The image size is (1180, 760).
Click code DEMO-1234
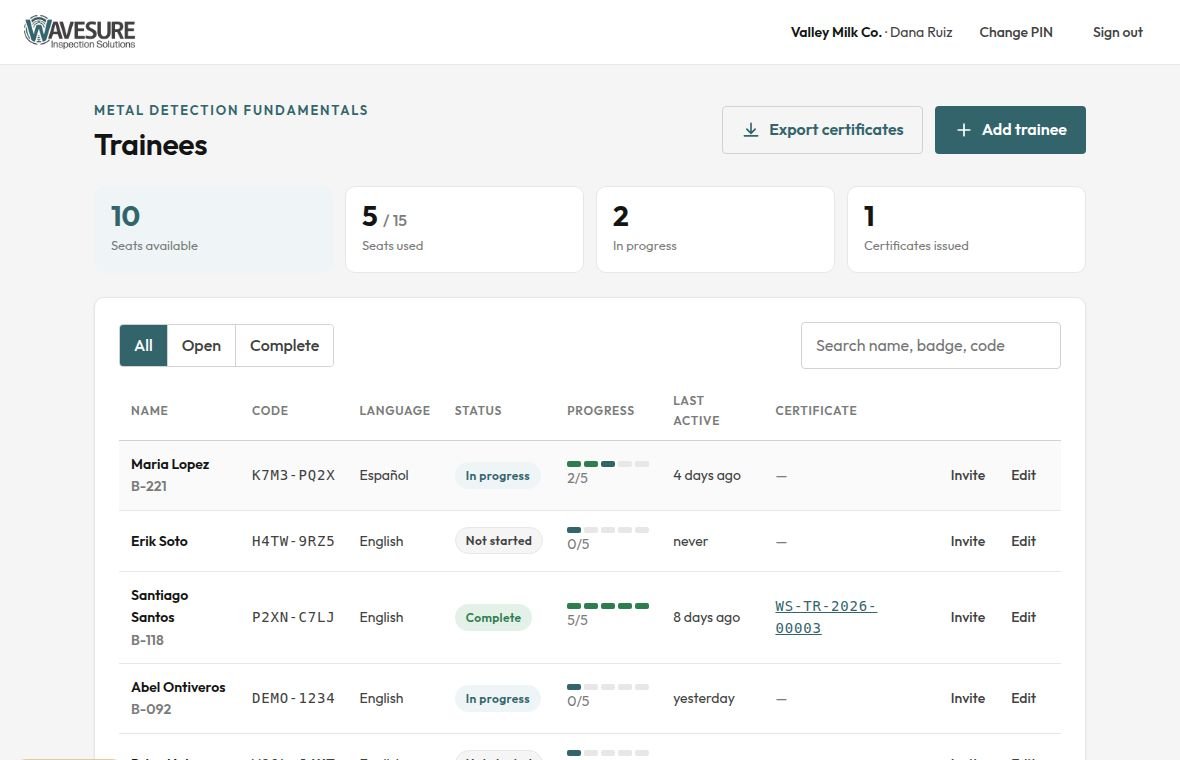pos(293,698)
